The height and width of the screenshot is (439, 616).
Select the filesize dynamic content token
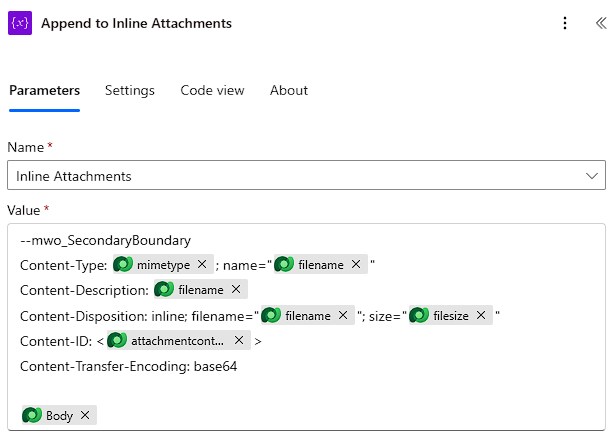click(x=451, y=316)
